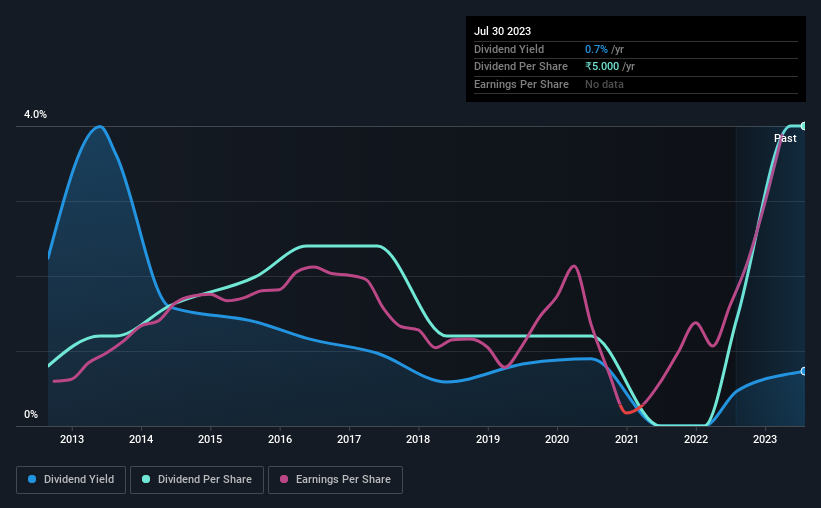Click the 0% y-axis label

tap(31, 414)
